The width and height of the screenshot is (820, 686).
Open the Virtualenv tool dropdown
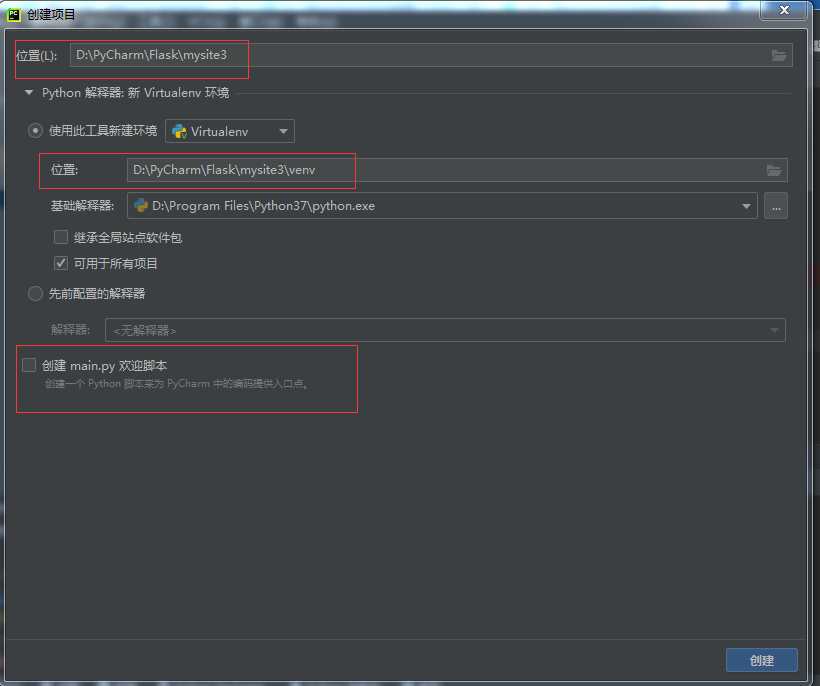pyautogui.click(x=230, y=131)
